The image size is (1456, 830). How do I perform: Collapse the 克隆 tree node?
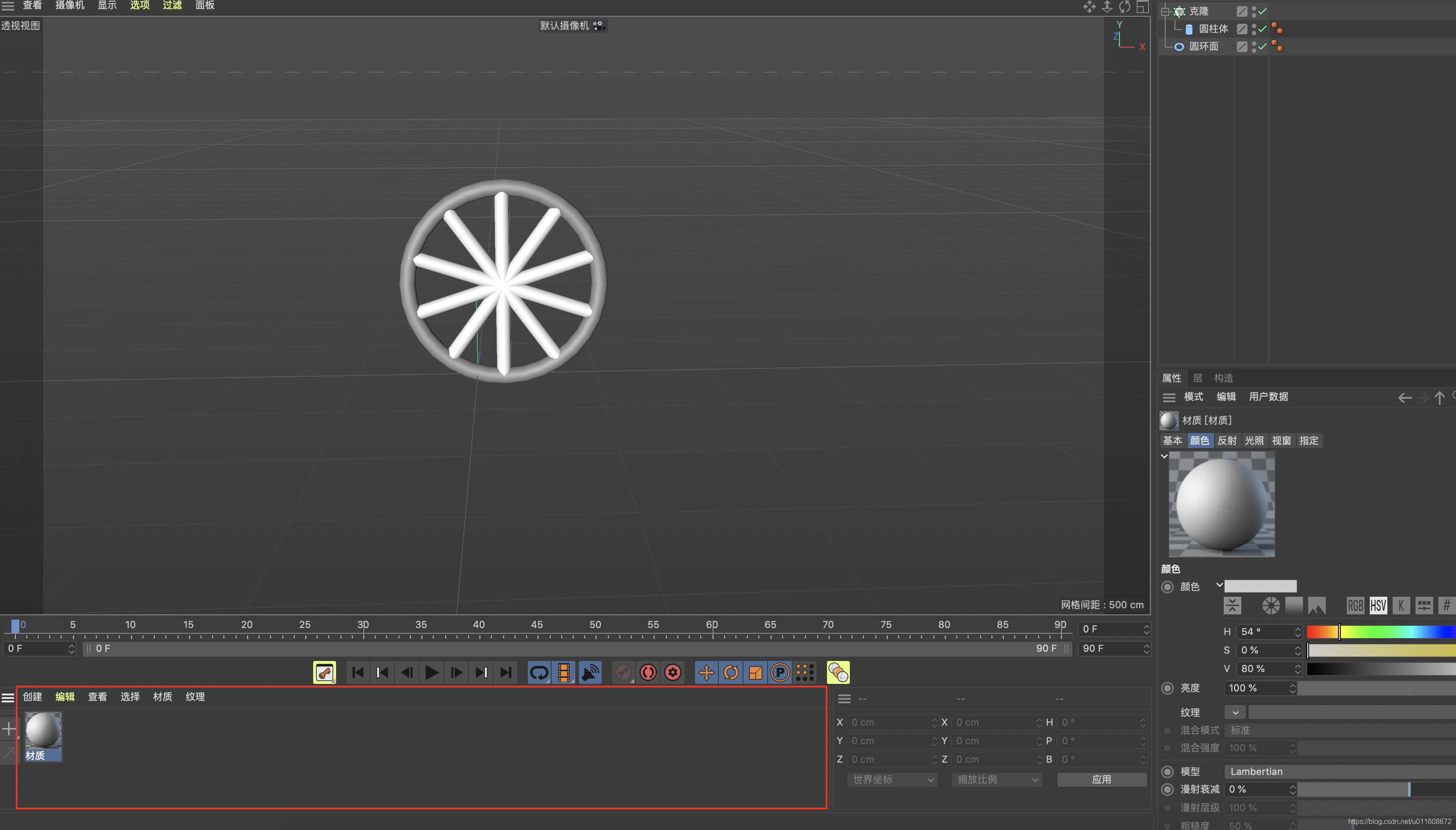[x=1165, y=11]
